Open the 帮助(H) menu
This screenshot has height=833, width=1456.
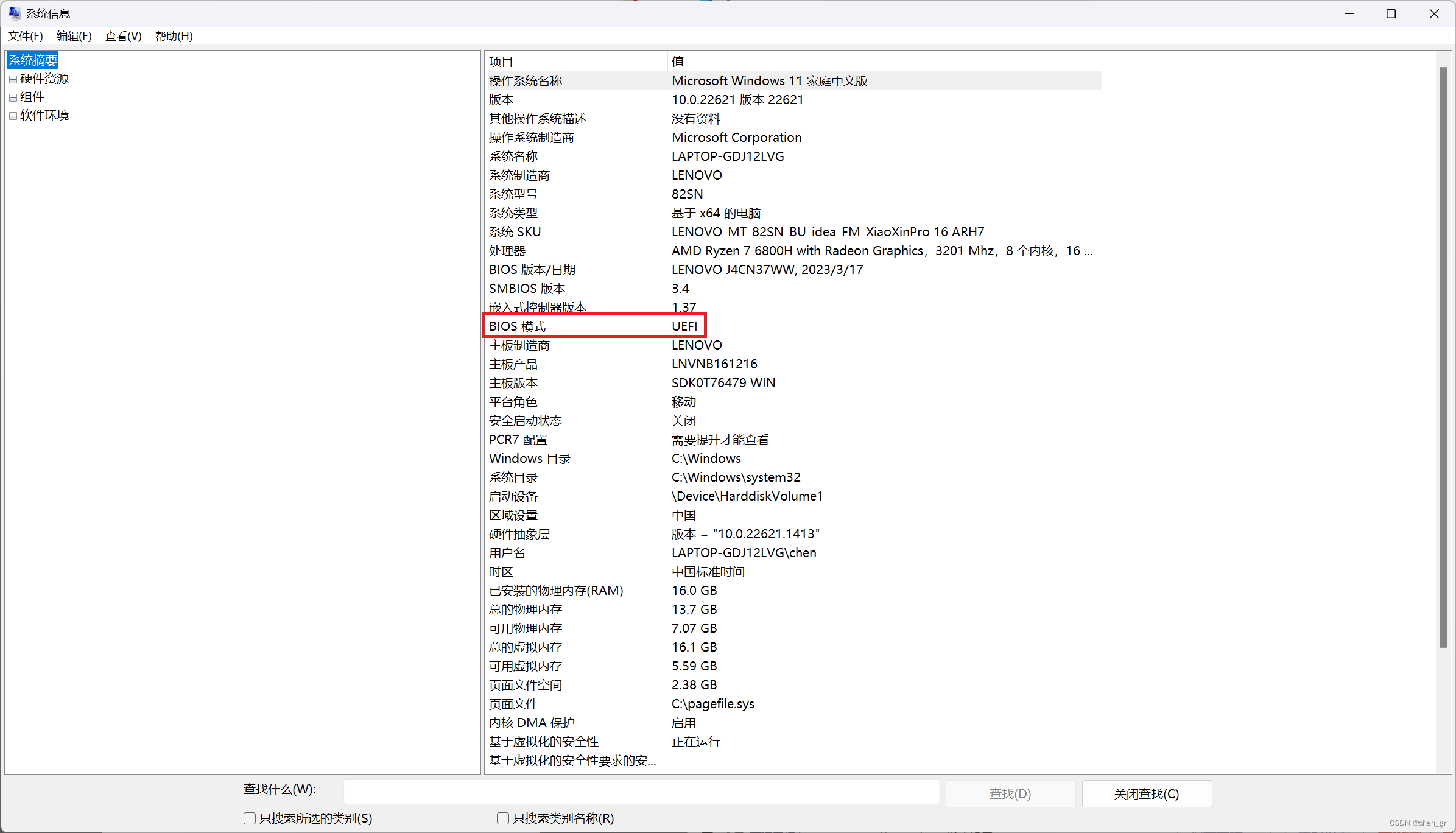174,36
